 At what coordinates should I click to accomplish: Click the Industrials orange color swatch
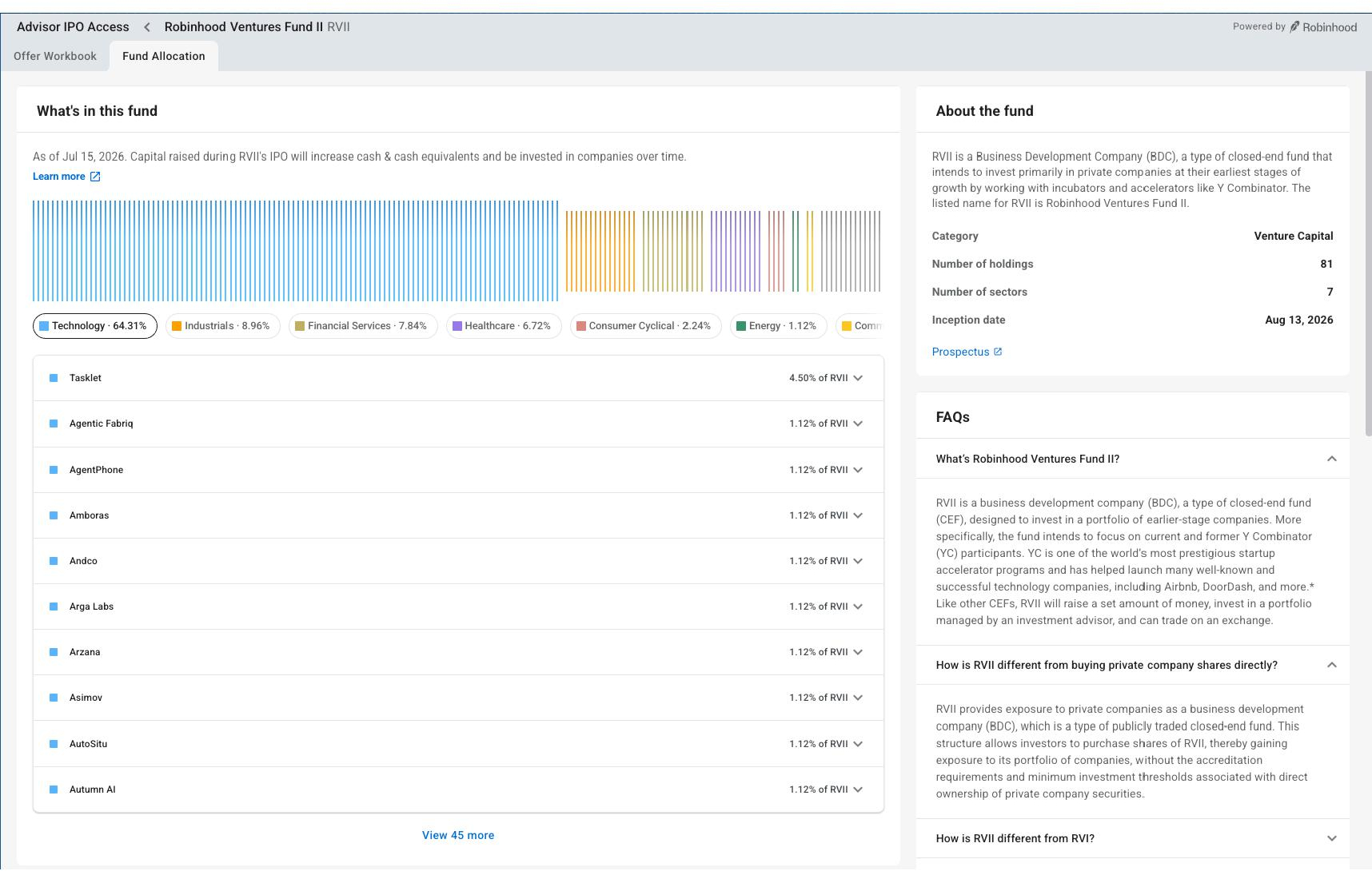click(x=177, y=326)
